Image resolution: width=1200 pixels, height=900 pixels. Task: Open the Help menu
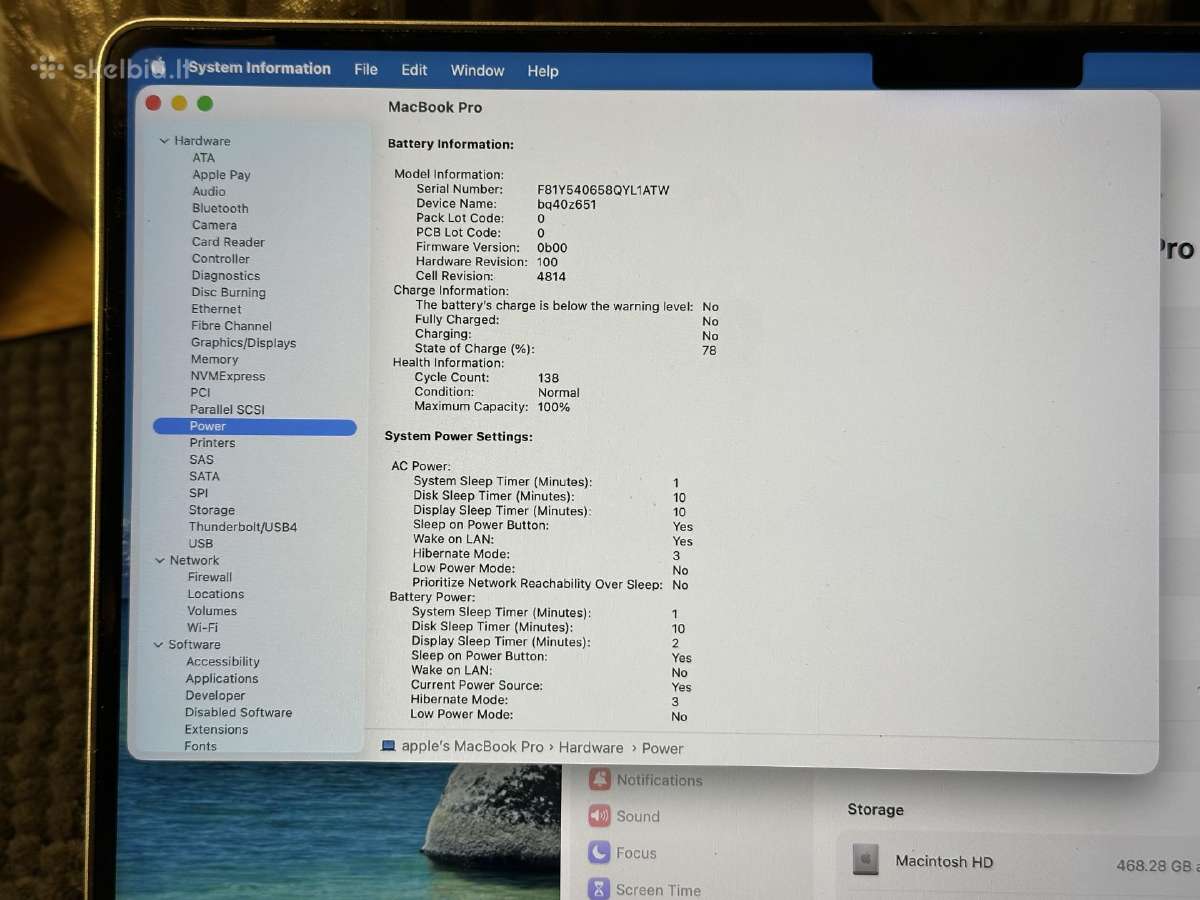(x=543, y=71)
